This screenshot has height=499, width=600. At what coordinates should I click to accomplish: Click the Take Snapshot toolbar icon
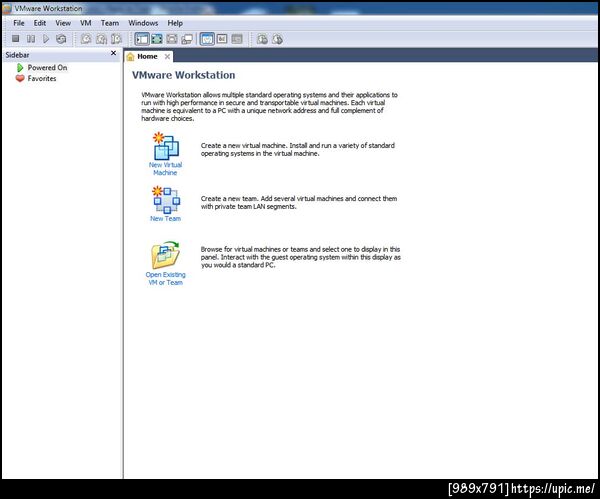[86, 39]
